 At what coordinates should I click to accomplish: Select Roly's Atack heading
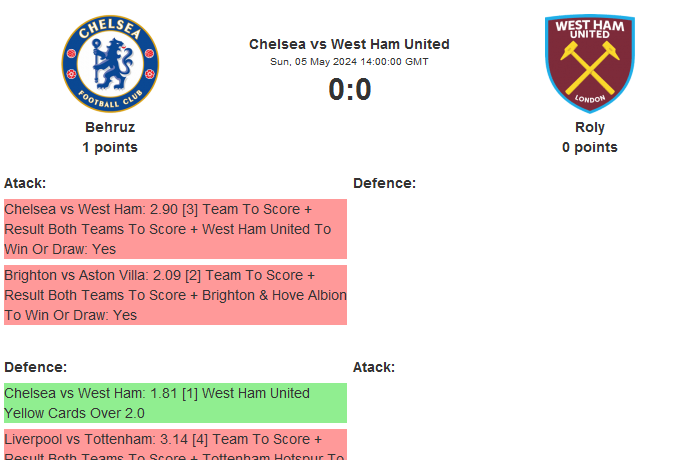click(374, 367)
